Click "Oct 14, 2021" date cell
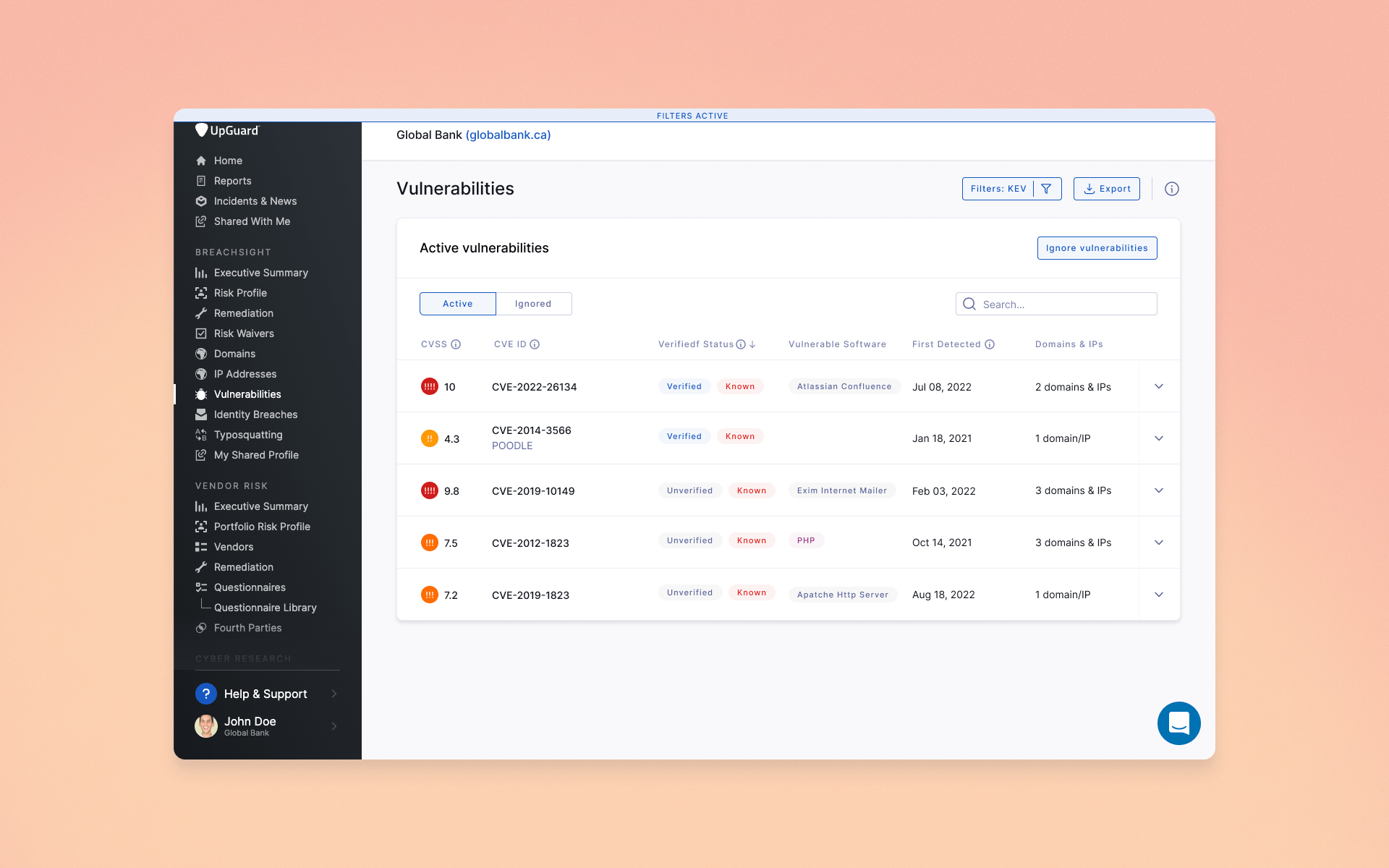The height and width of the screenshot is (868, 1389). click(942, 542)
